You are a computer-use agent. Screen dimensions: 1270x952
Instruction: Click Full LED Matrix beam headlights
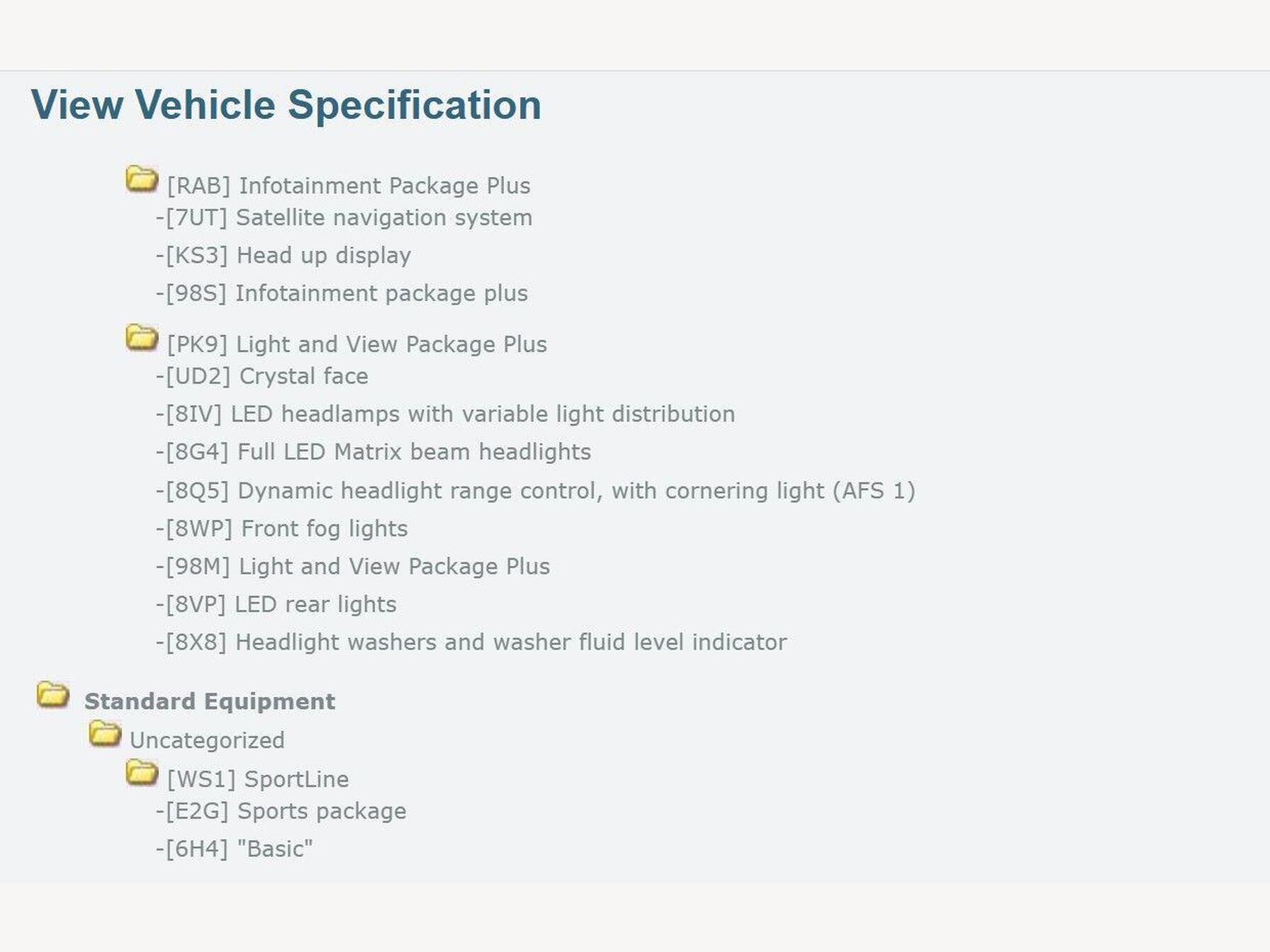pos(373,452)
